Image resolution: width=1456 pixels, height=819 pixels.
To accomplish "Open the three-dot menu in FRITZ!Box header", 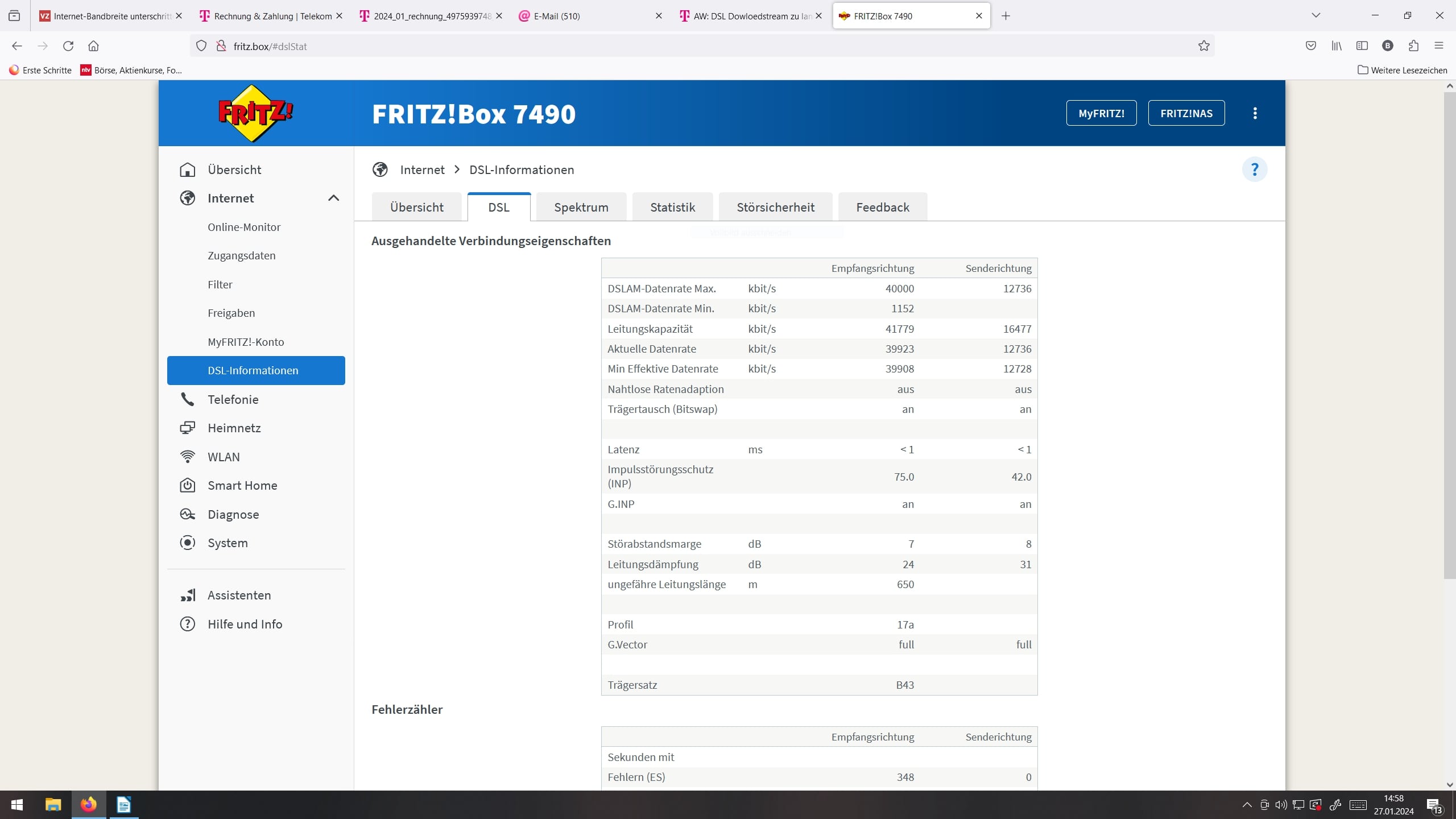I will coord(1255,113).
